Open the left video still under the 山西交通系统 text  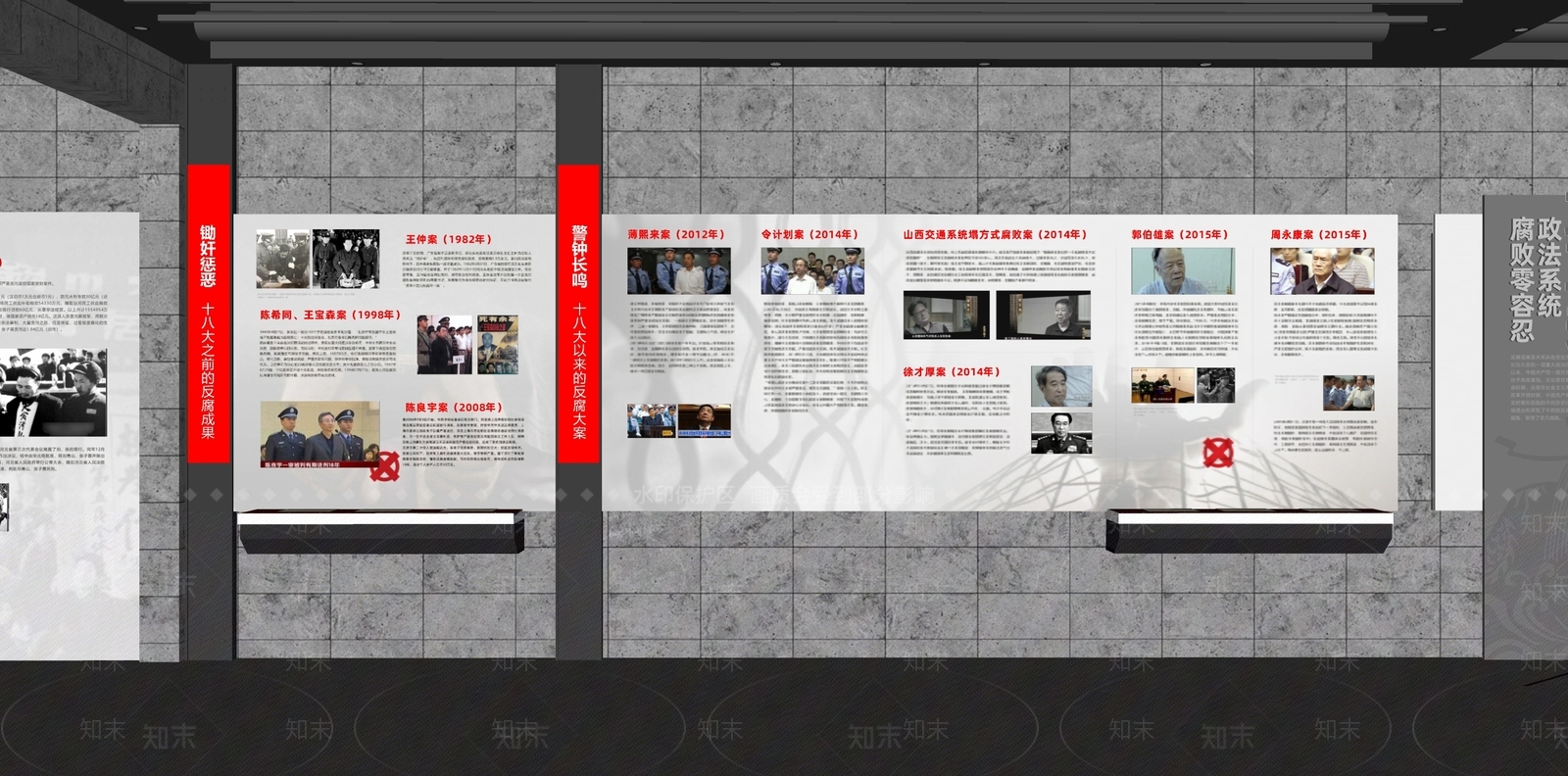[948, 315]
